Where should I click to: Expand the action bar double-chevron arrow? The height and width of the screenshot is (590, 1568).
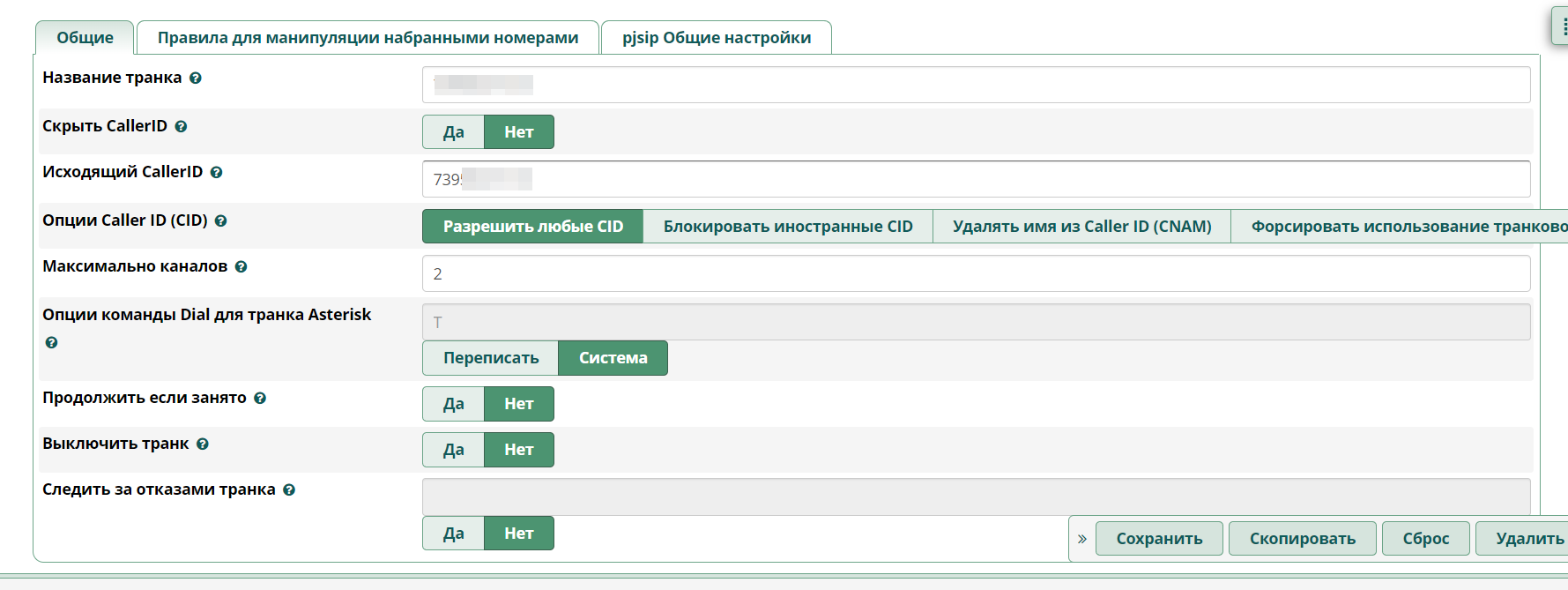1081,539
